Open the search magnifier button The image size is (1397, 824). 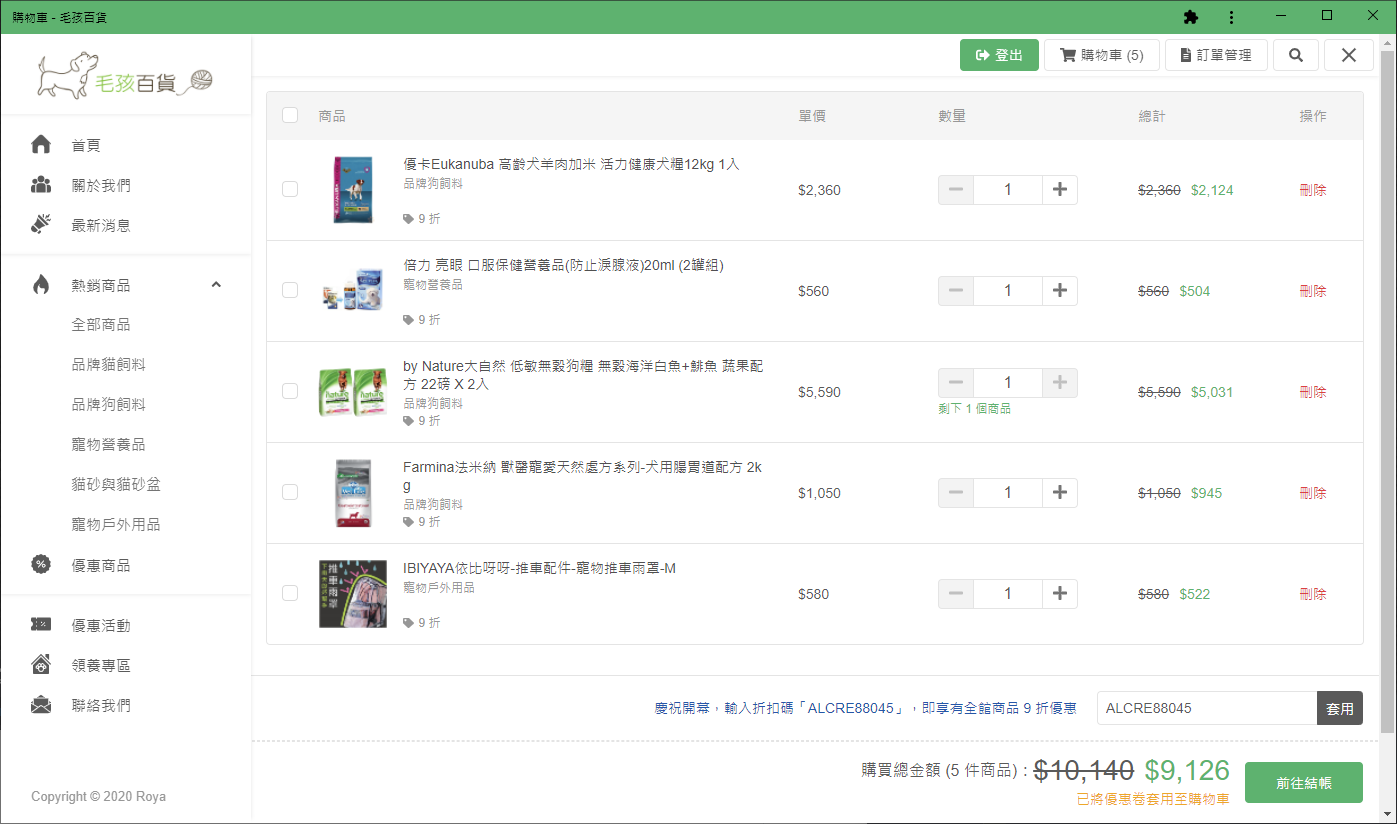tap(1296, 55)
